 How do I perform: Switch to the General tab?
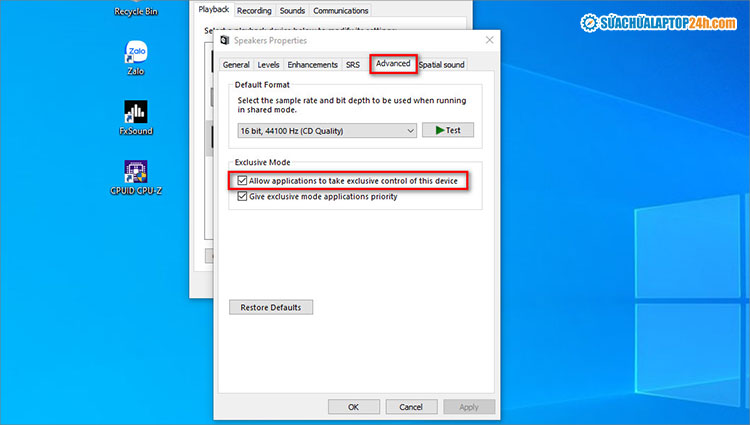[236, 65]
